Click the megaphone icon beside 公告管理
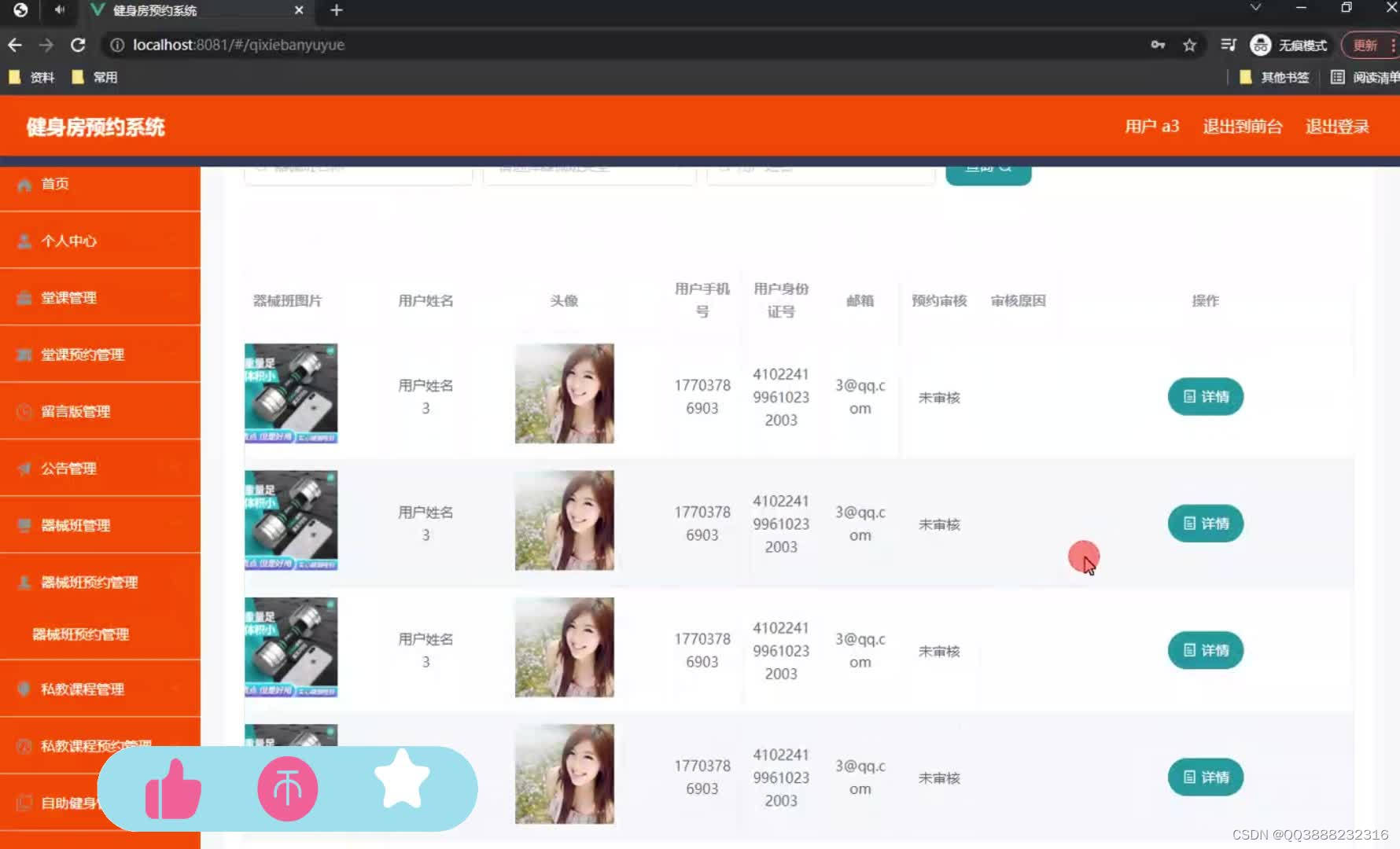Image resolution: width=1400 pixels, height=849 pixels. (24, 469)
